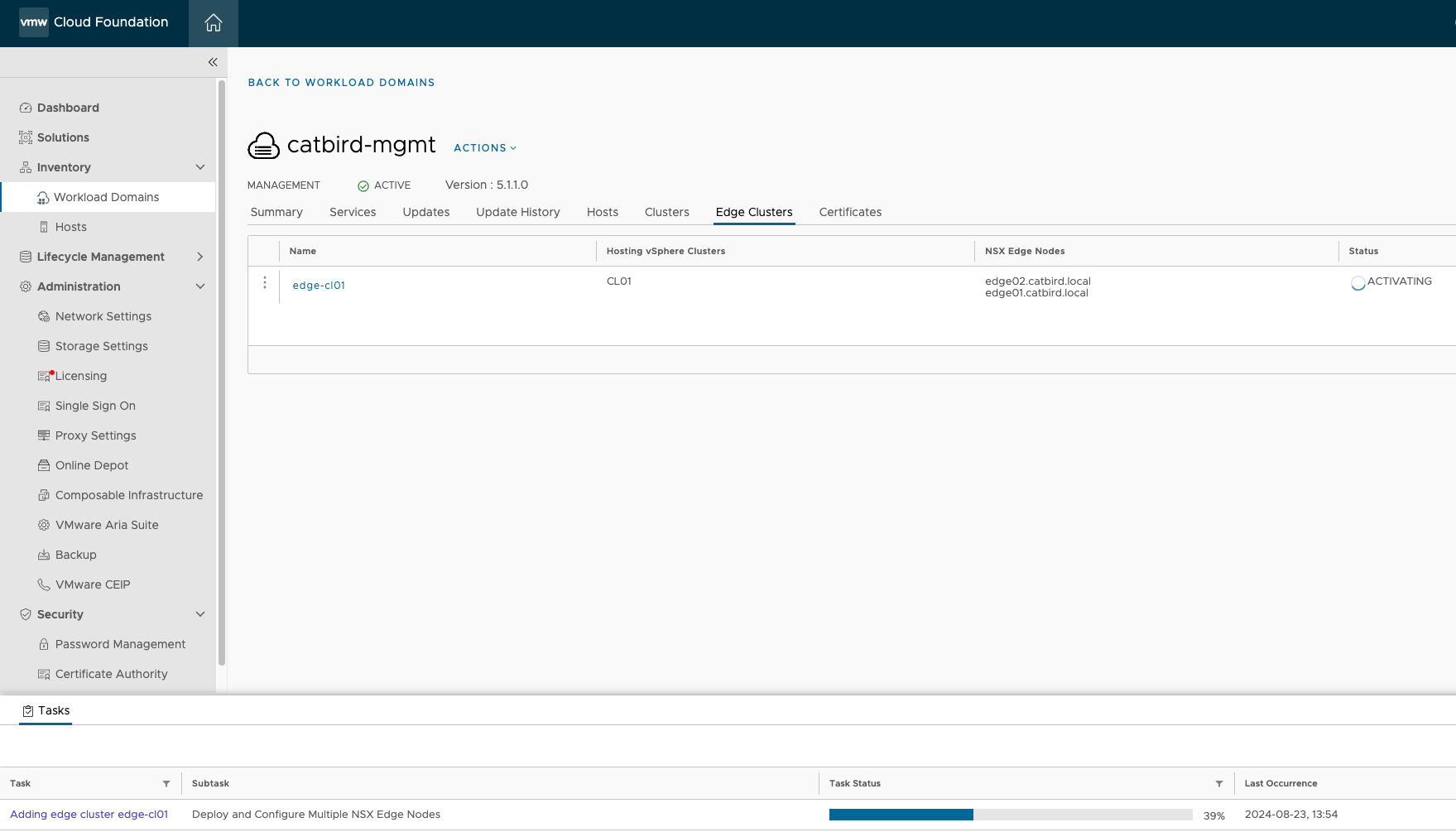Click the Online Depot icon
This screenshot has width=1456, height=832.
pos(44,465)
